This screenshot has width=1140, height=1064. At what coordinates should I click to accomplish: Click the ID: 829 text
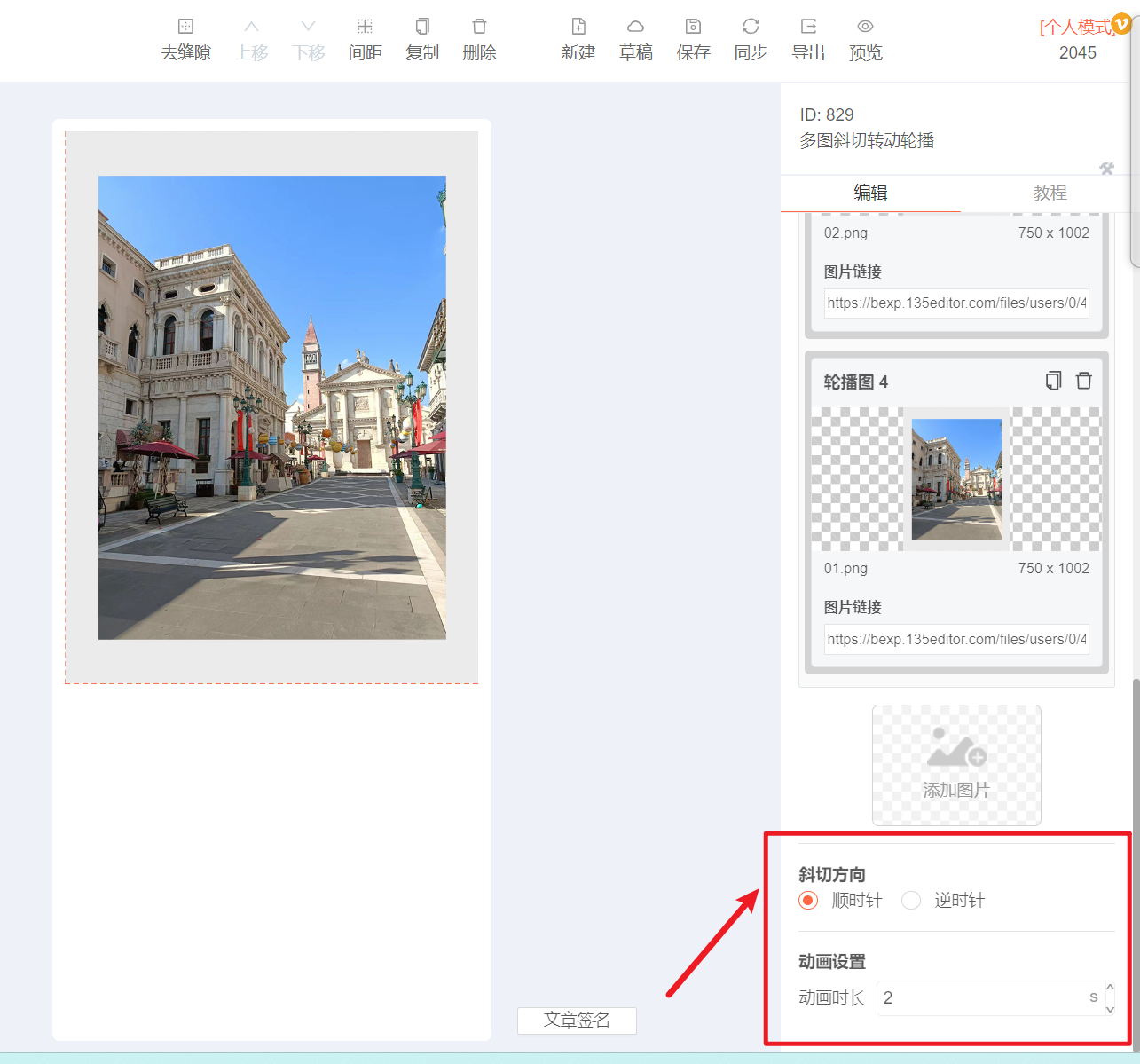point(827,114)
